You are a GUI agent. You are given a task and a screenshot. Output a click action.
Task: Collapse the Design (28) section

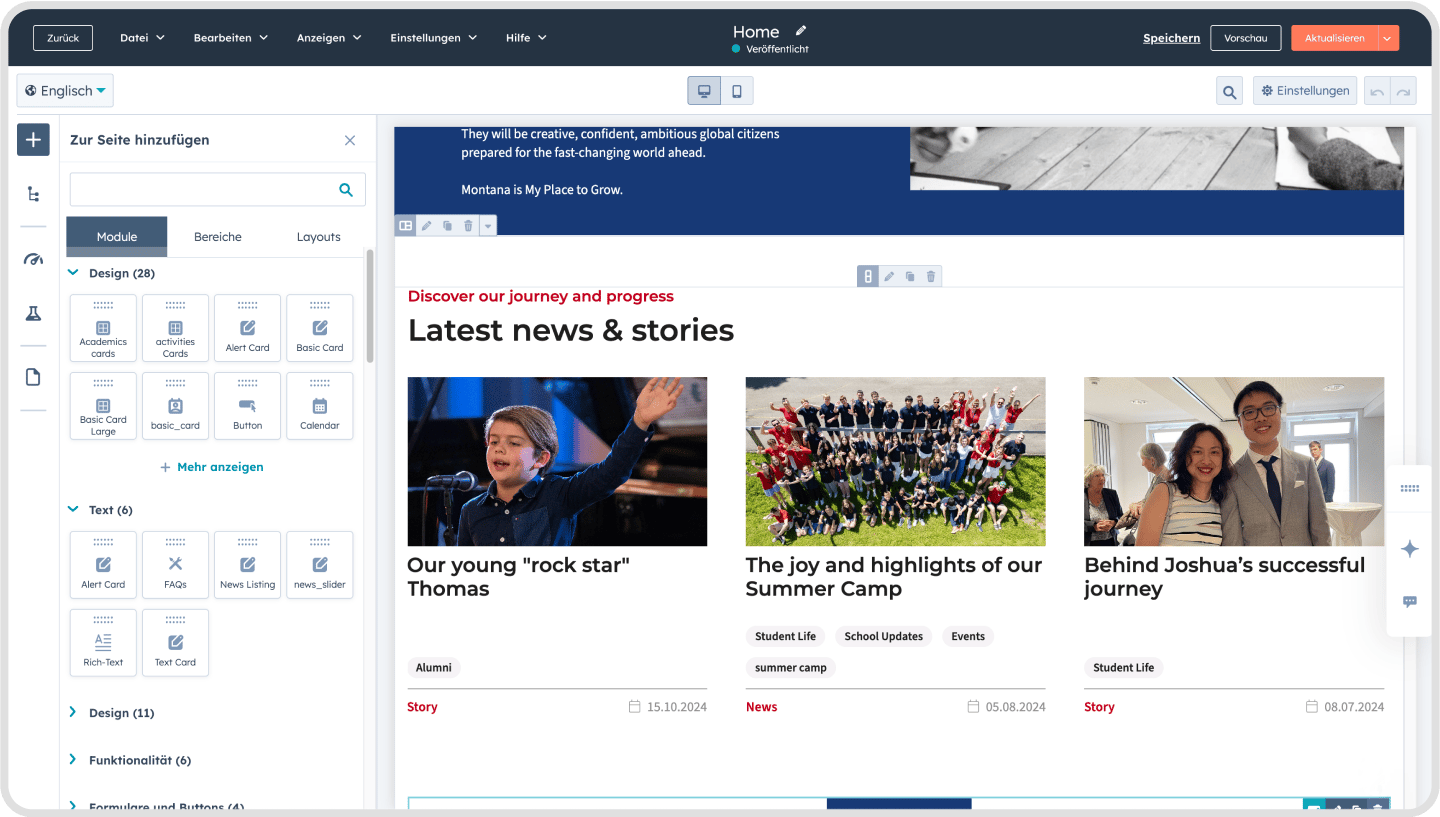[x=73, y=273]
